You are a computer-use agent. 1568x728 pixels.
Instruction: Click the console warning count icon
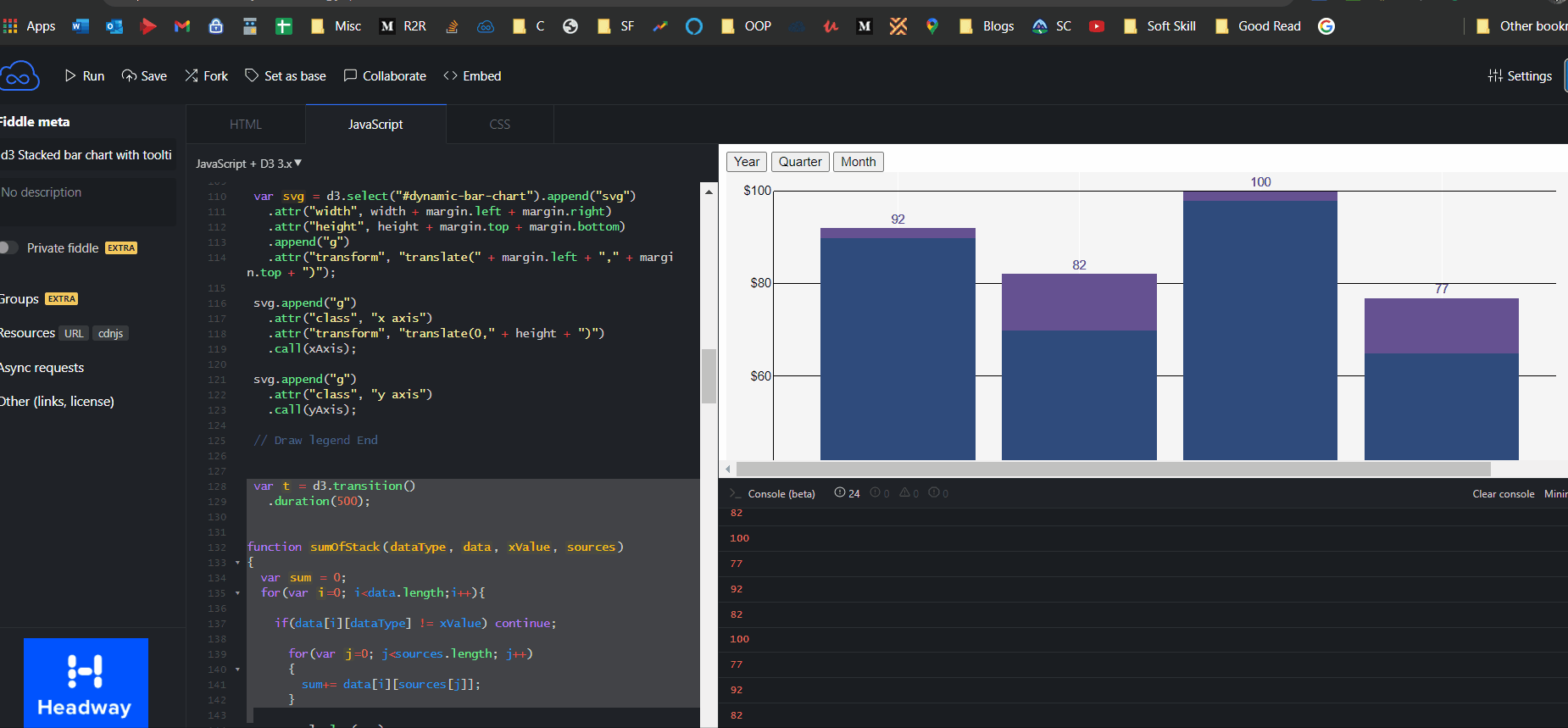coord(909,493)
